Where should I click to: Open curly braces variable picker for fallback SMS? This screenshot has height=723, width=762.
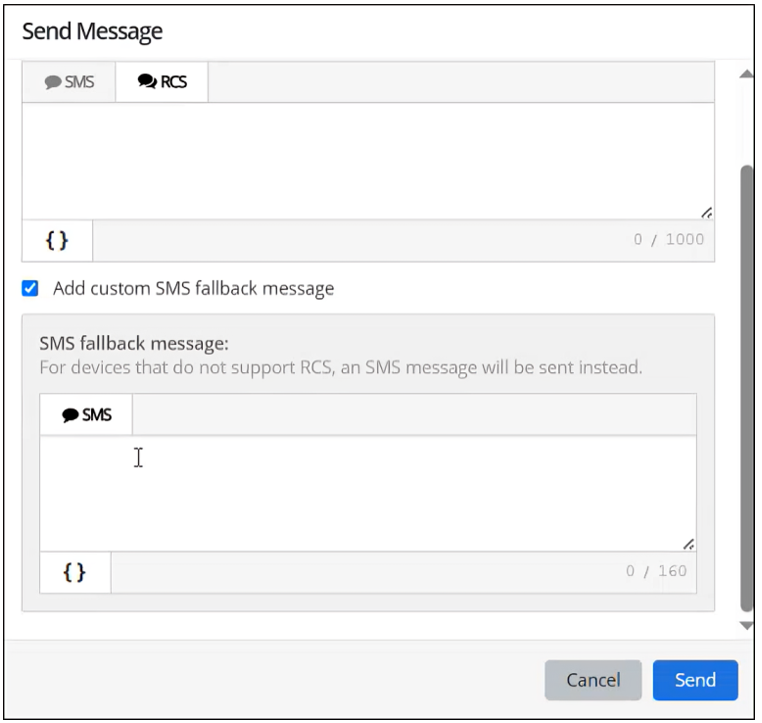(75, 572)
